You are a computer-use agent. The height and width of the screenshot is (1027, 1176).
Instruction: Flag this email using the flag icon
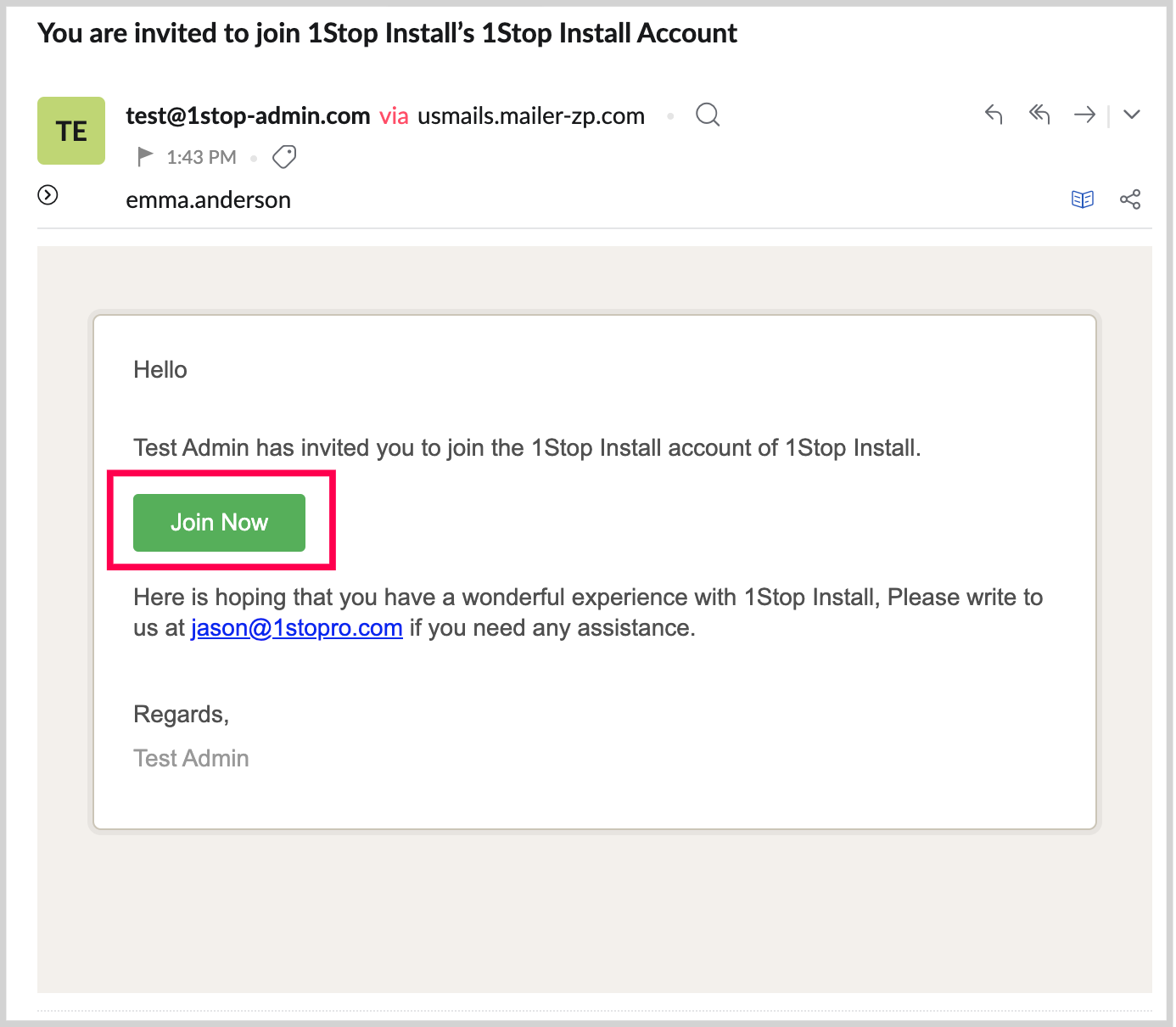pos(145,156)
